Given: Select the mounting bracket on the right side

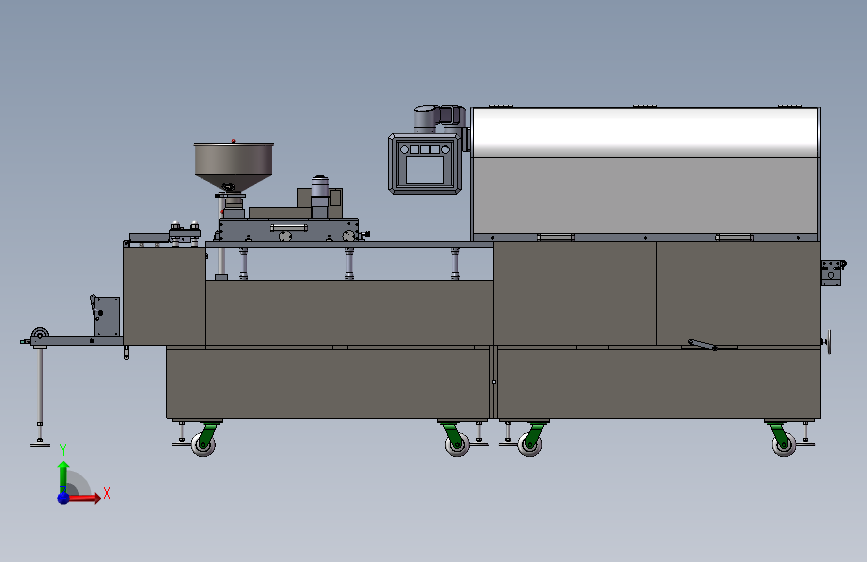Looking at the screenshot, I should 832,273.
